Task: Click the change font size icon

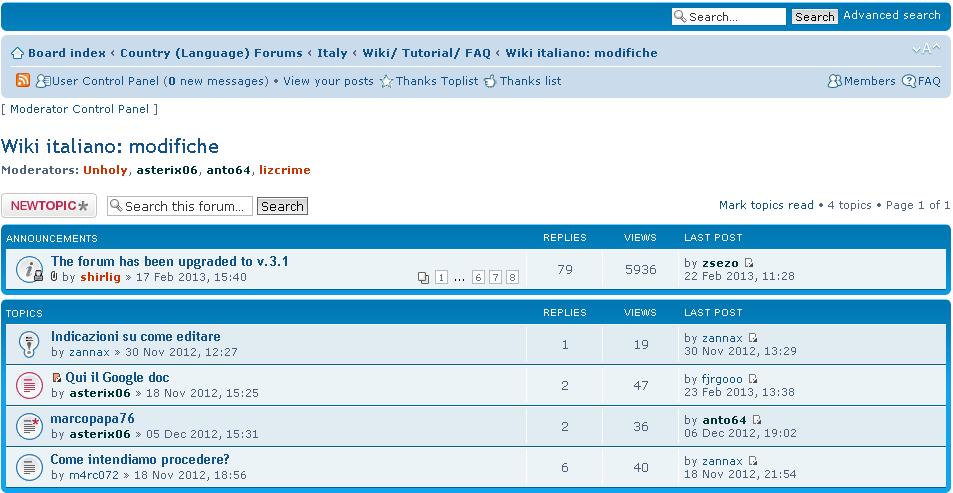Action: [x=926, y=50]
